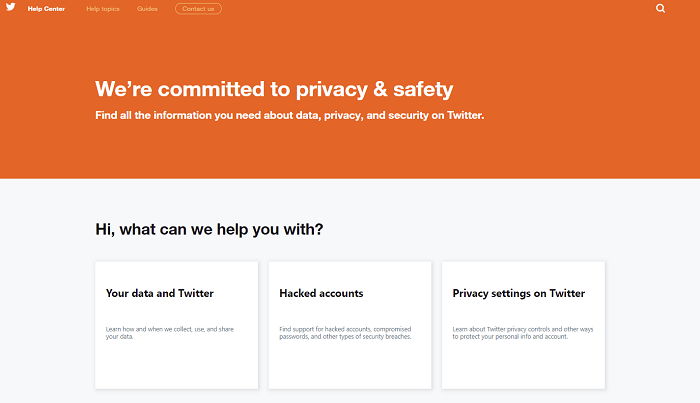The image size is (700, 403).
Task: Click the hero subtitle about data, privacy, and security
Action: (289, 115)
